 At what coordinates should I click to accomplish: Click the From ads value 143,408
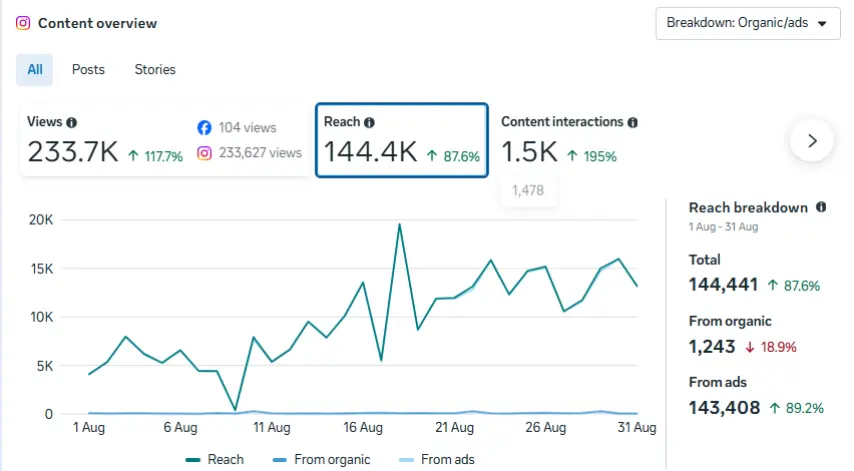(x=724, y=408)
